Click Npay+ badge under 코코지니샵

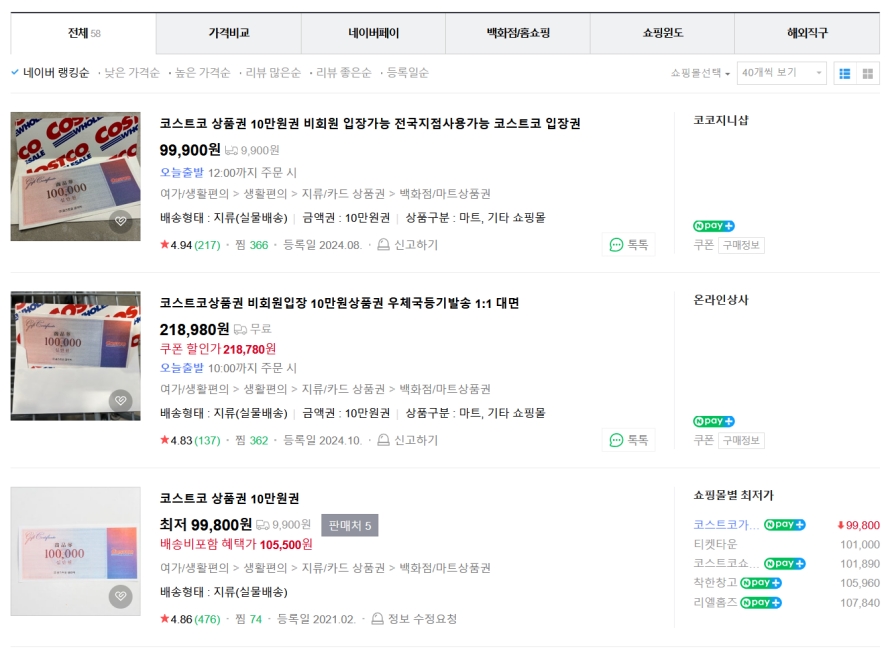[x=713, y=226]
